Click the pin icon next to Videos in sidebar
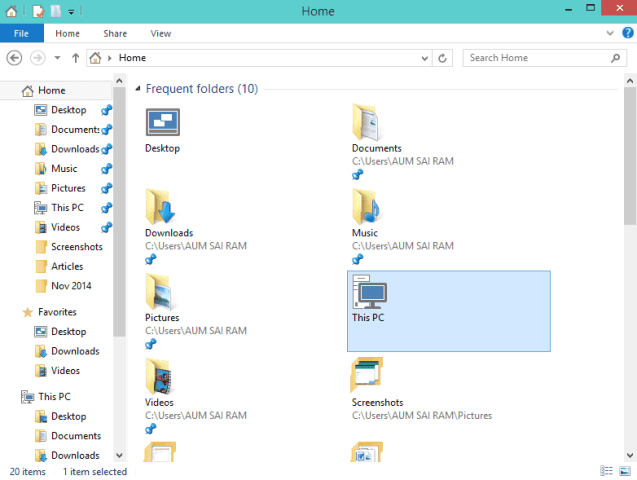The width and height of the screenshot is (637, 480). [106, 227]
